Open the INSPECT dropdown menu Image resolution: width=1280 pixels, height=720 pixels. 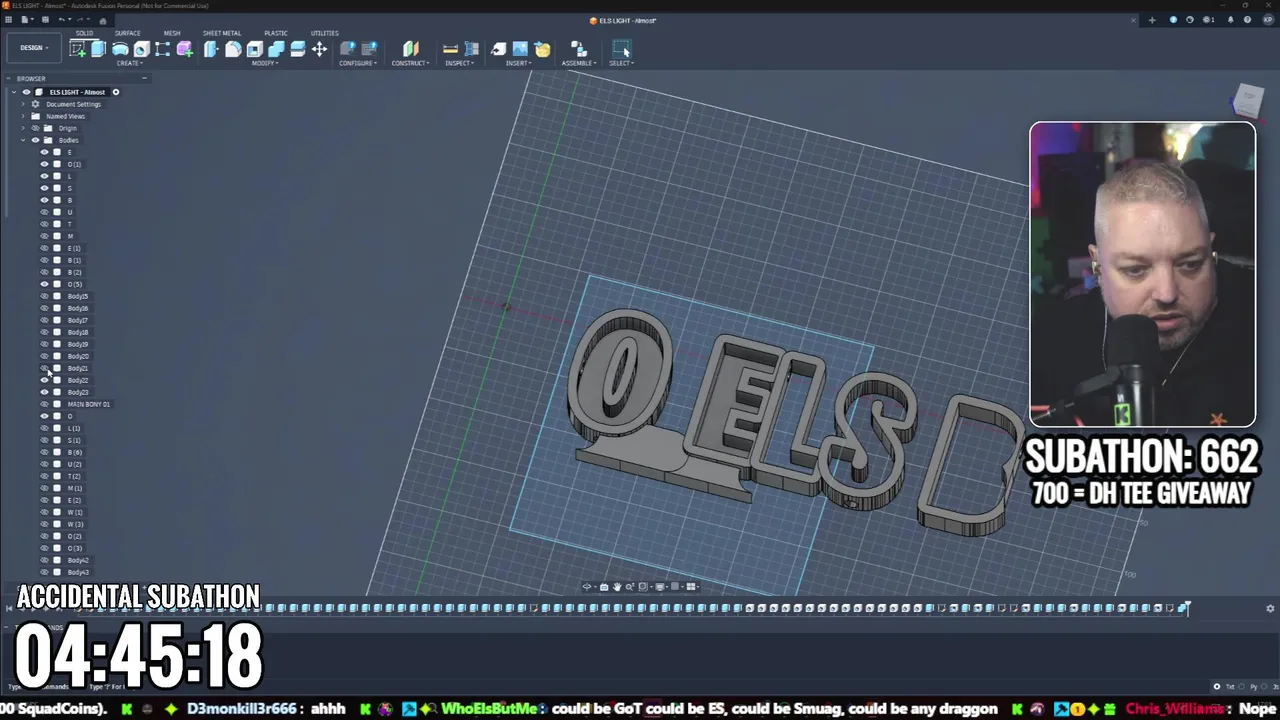(459, 63)
